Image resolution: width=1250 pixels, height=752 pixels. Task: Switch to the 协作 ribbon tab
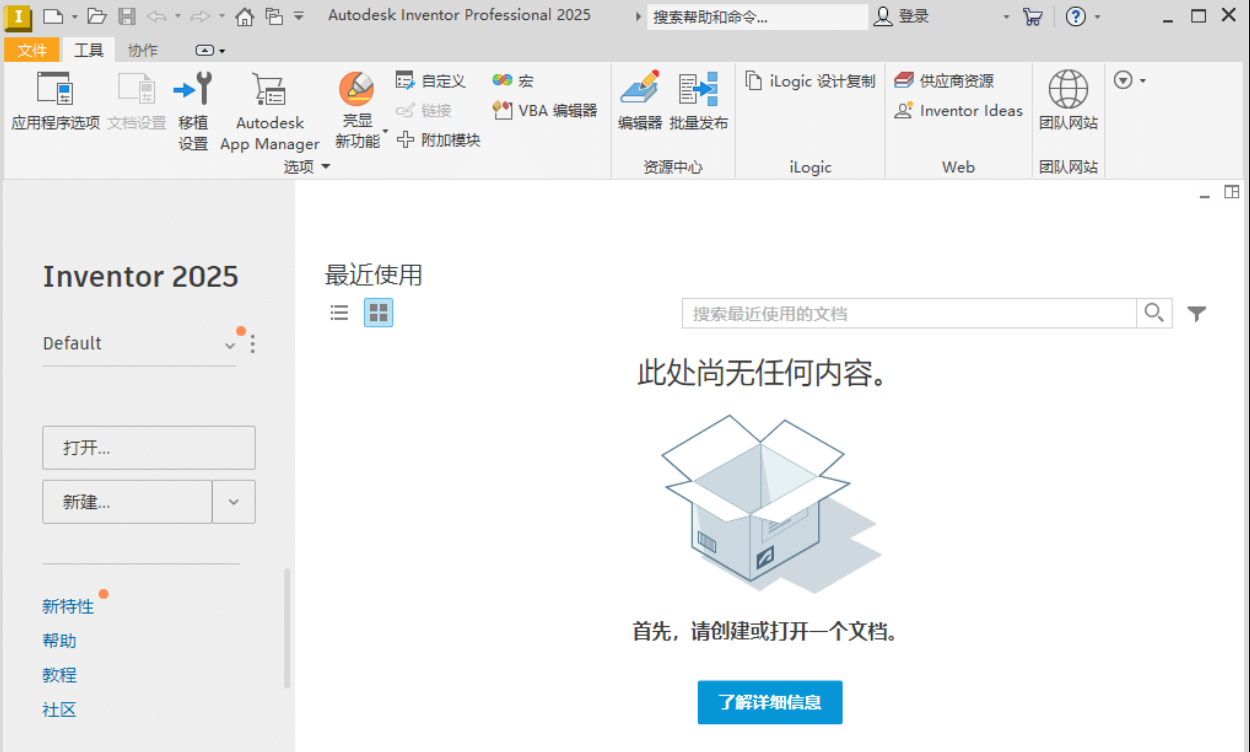click(143, 50)
